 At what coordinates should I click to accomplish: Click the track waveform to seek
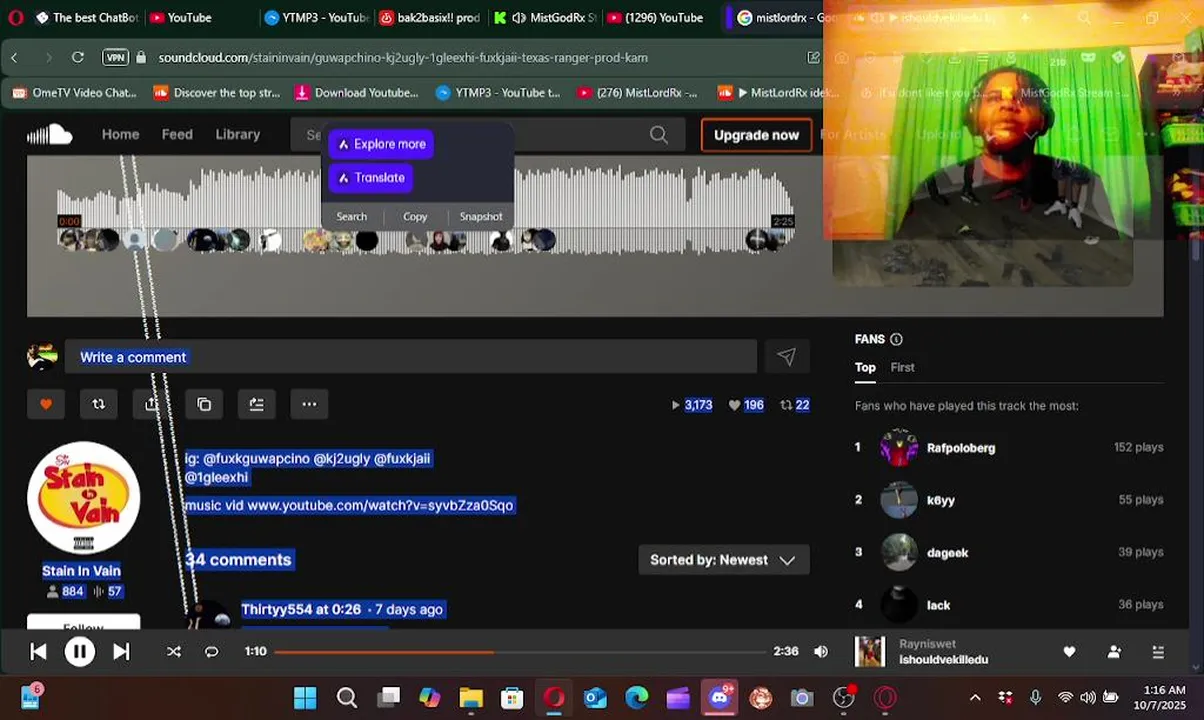[425, 211]
